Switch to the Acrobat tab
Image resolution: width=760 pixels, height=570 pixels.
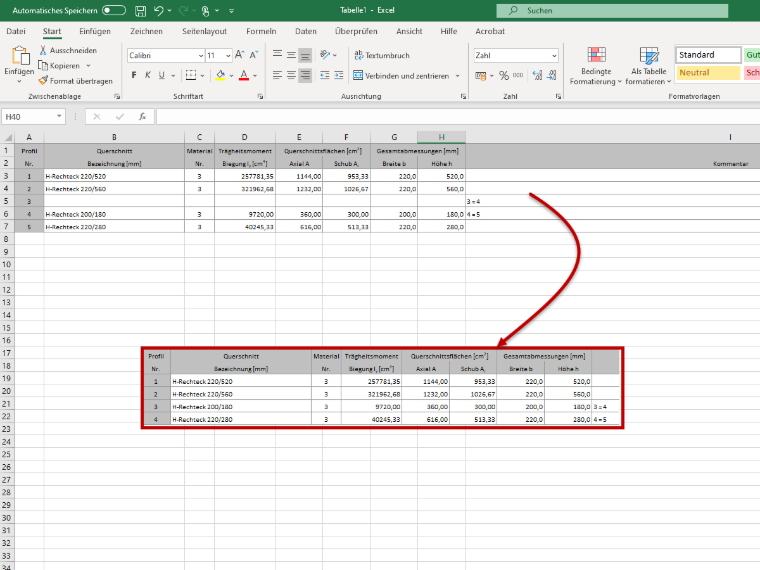[490, 31]
